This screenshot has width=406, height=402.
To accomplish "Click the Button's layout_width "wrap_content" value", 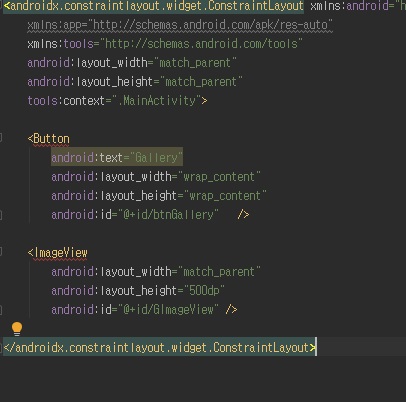I will pyautogui.click(x=219, y=177).
